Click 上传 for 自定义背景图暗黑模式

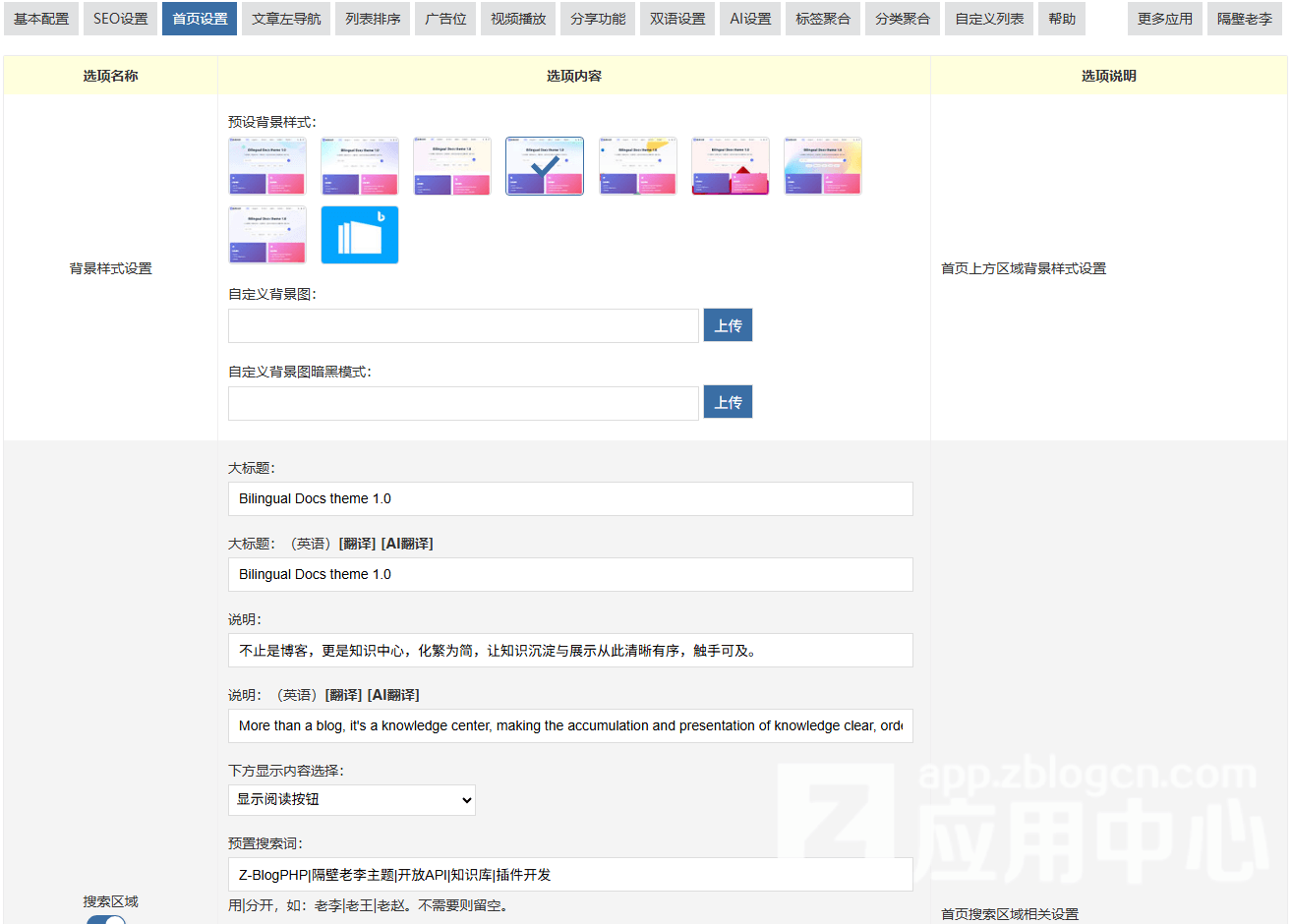[728, 401]
